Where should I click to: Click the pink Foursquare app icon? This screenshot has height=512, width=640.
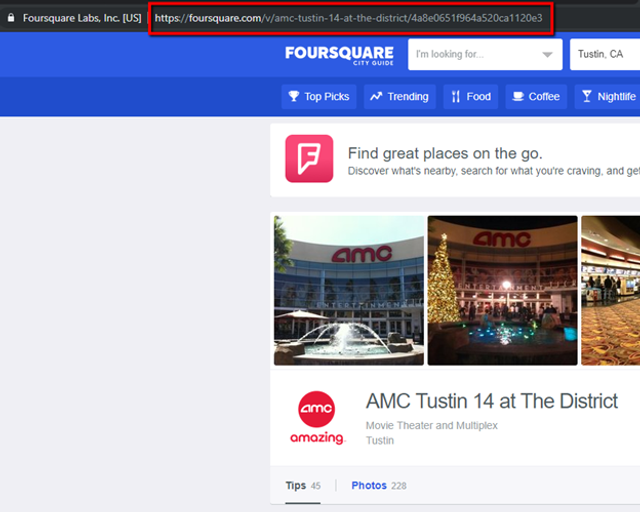click(309, 159)
